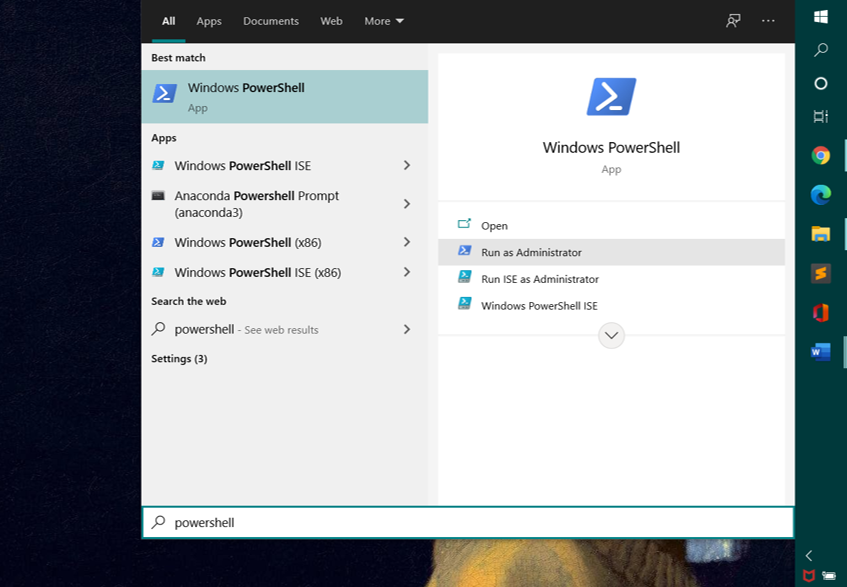Select Windows PowerShell (x86) result
The image size is (847, 587).
pyautogui.click(x=285, y=242)
